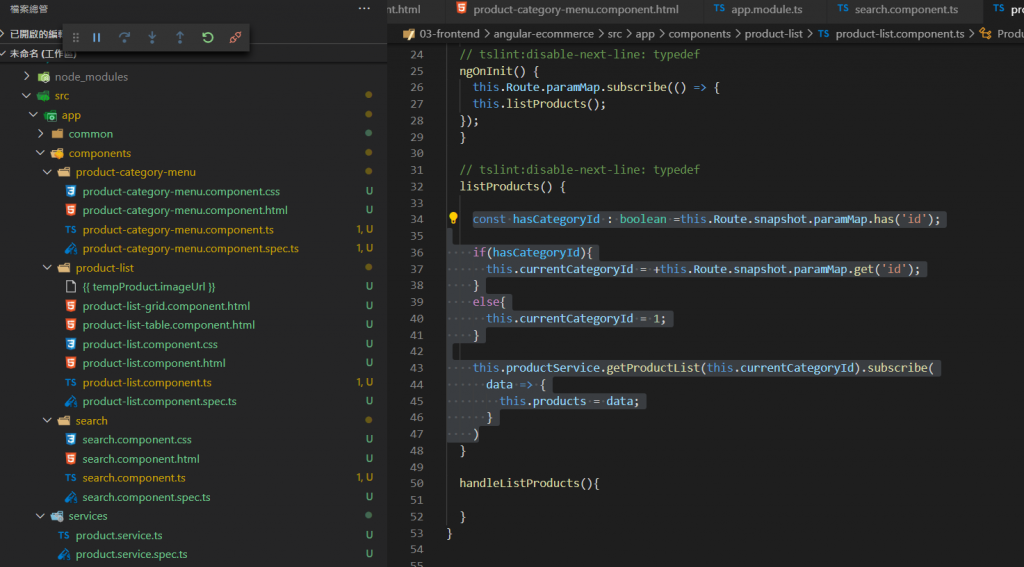Click the Step Into debug icon
Screen dimensions: 1024x567
(x=152, y=38)
